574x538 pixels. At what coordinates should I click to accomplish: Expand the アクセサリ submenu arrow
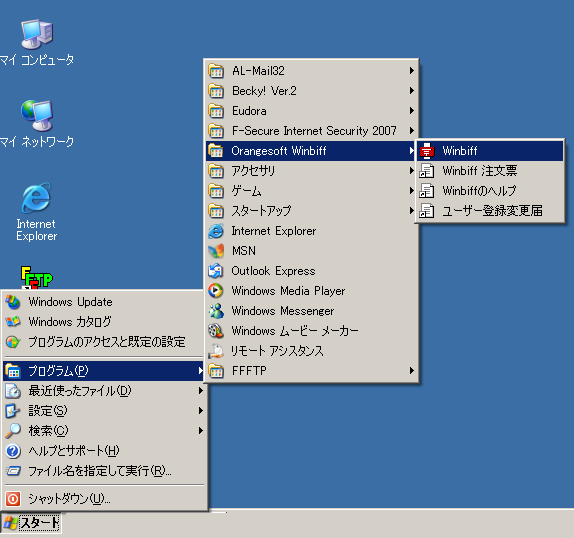click(x=412, y=171)
